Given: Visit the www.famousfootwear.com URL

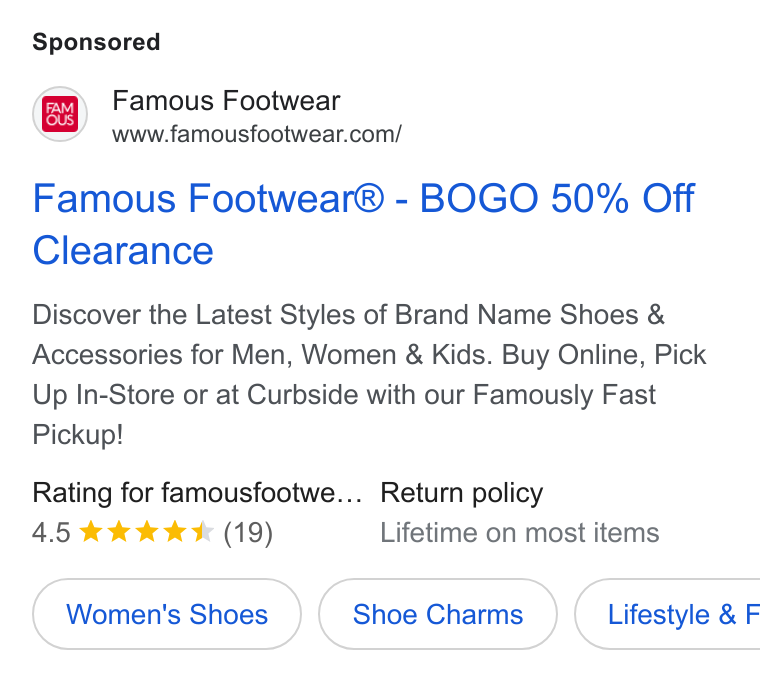Looking at the screenshot, I should 257,134.
